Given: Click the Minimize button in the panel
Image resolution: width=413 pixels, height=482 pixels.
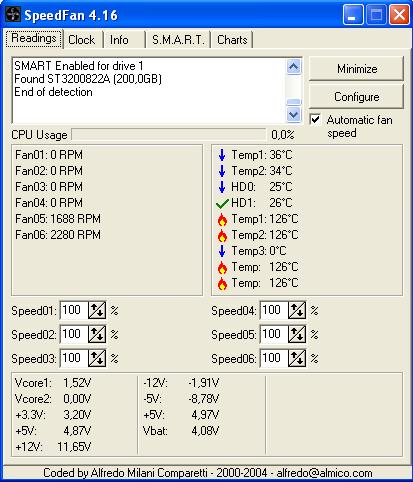Looking at the screenshot, I should (x=356, y=69).
